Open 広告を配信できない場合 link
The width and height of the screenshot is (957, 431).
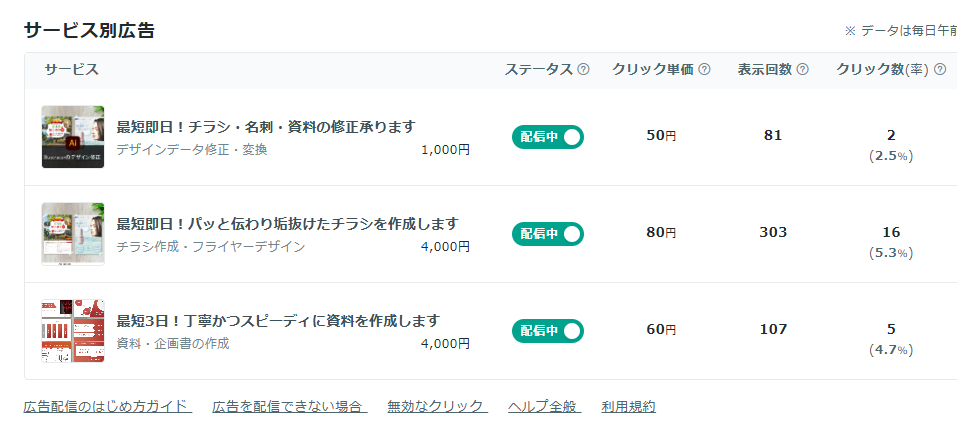point(289,406)
